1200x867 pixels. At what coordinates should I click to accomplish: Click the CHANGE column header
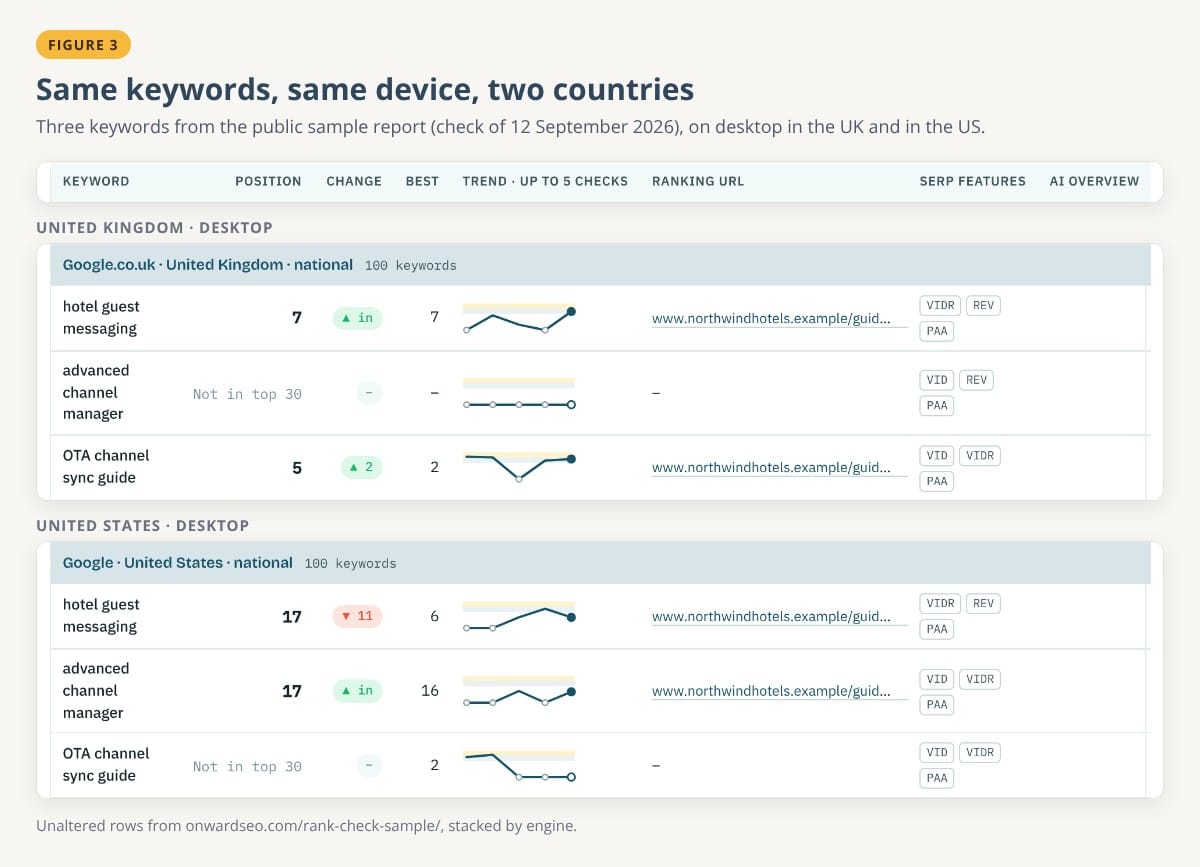[354, 181]
